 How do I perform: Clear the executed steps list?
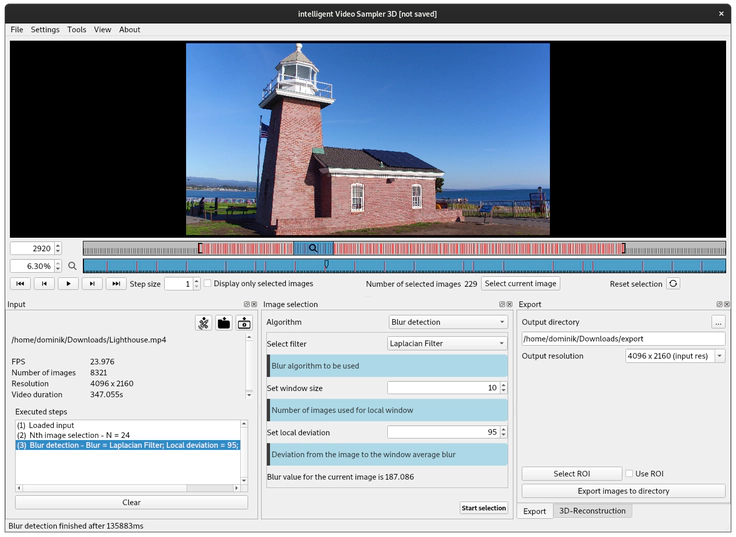[131, 502]
